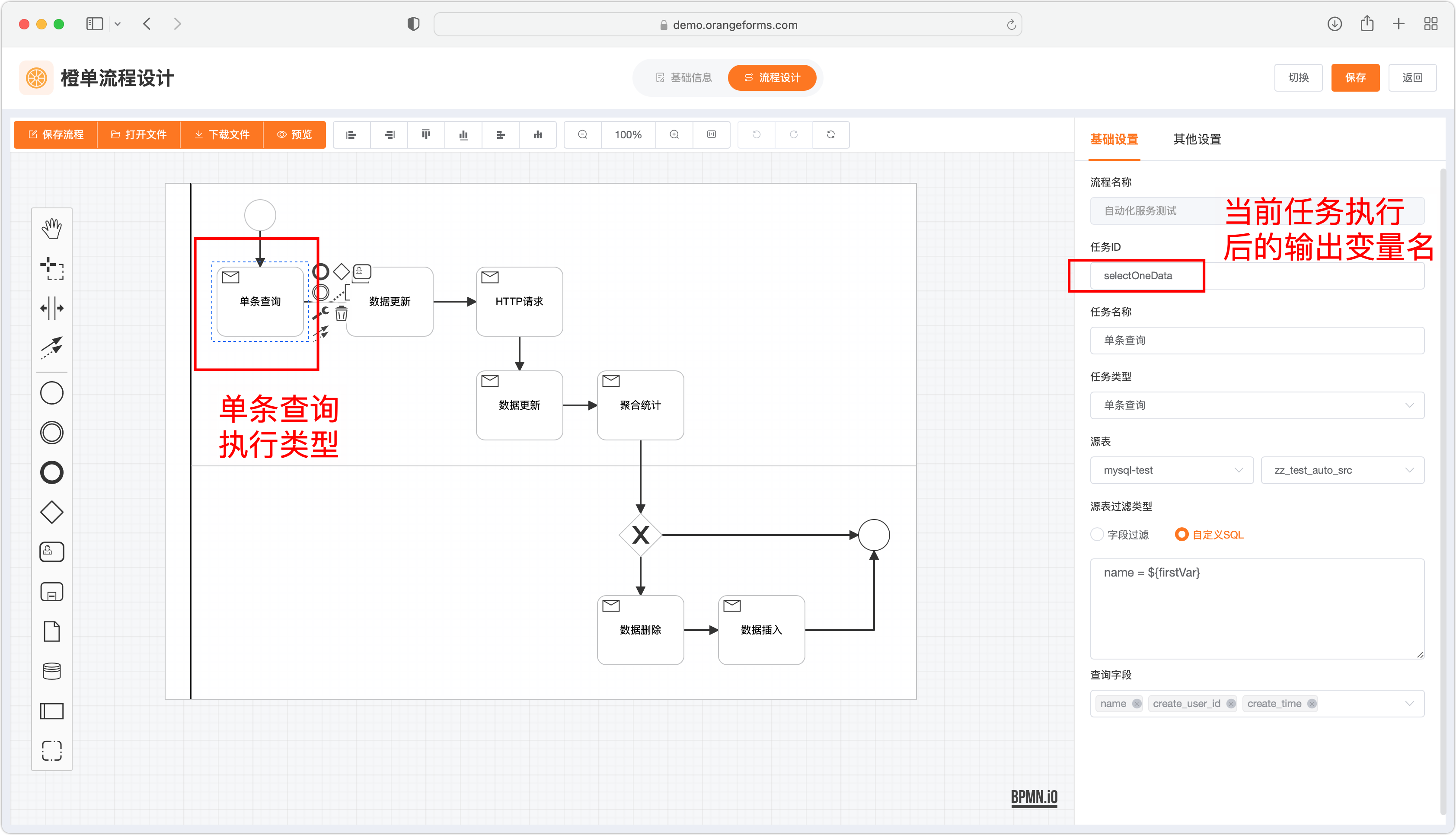Screen dimensions: 1456x835
Task: Pick the intermediate event in palette
Action: coord(51,432)
